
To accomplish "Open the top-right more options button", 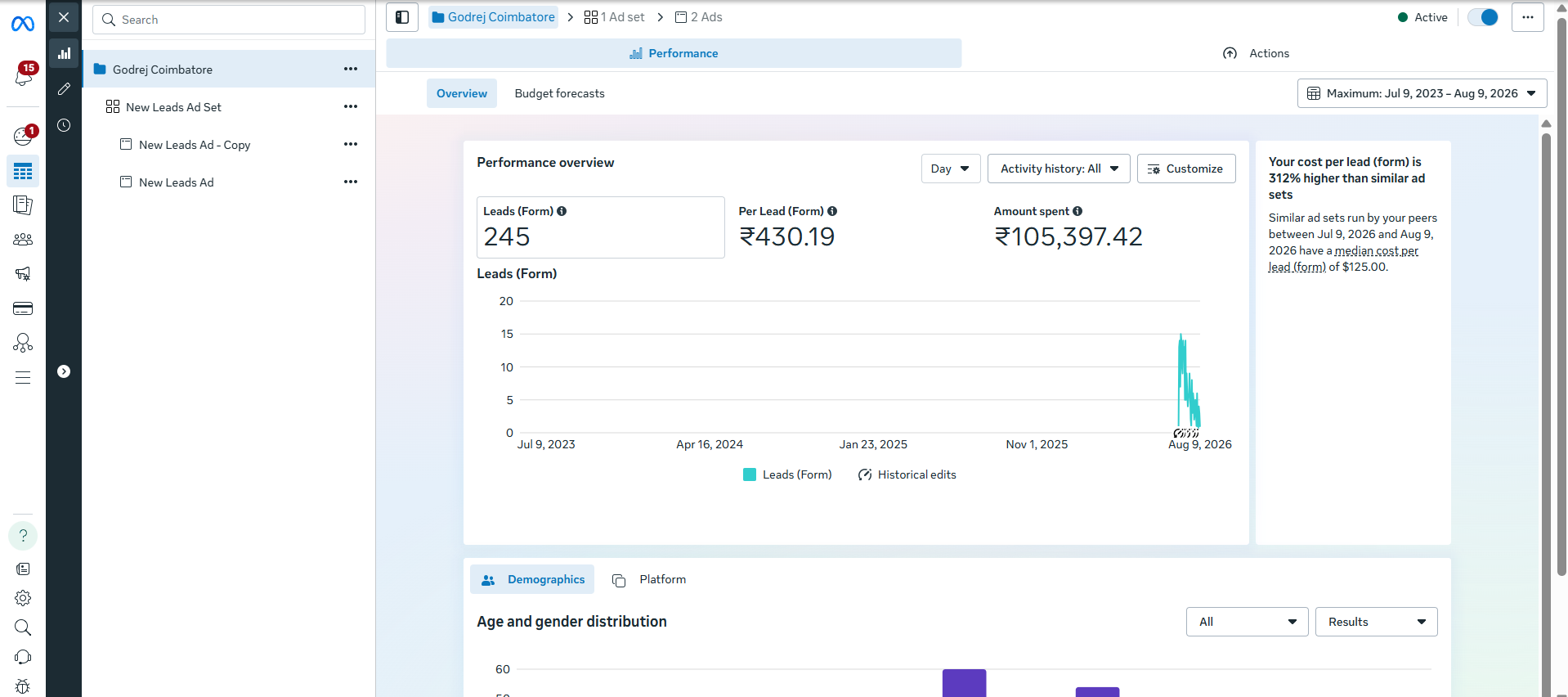I will coord(1528,17).
